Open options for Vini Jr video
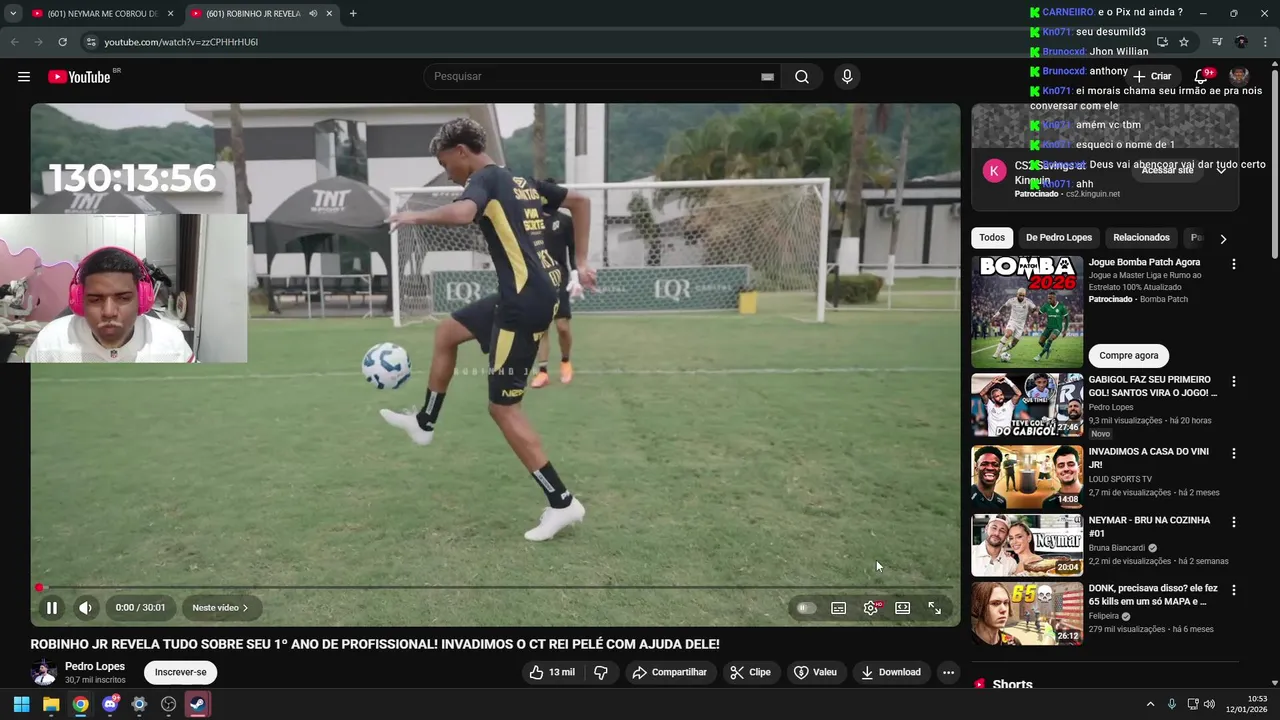Screen dimensions: 1280x720 (1233, 453)
